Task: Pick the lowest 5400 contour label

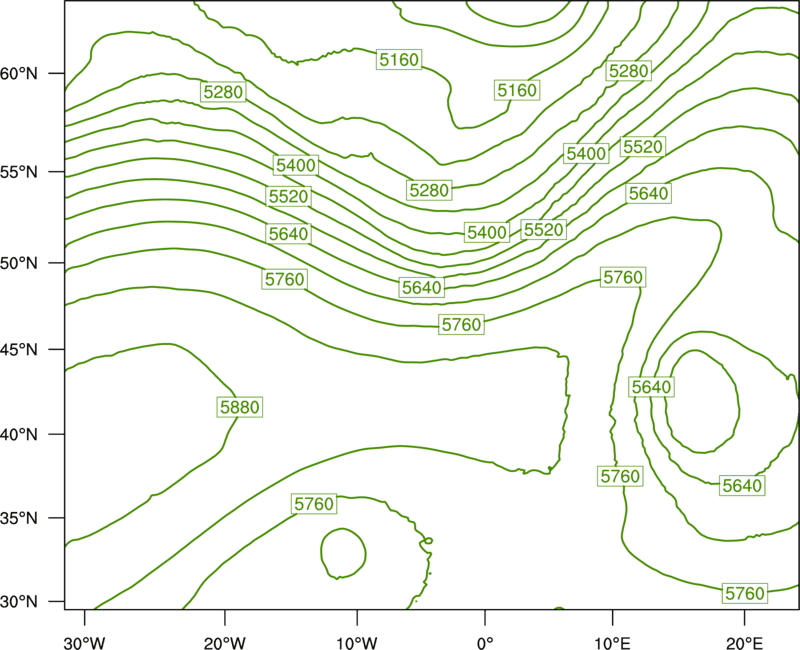Action: [x=487, y=233]
